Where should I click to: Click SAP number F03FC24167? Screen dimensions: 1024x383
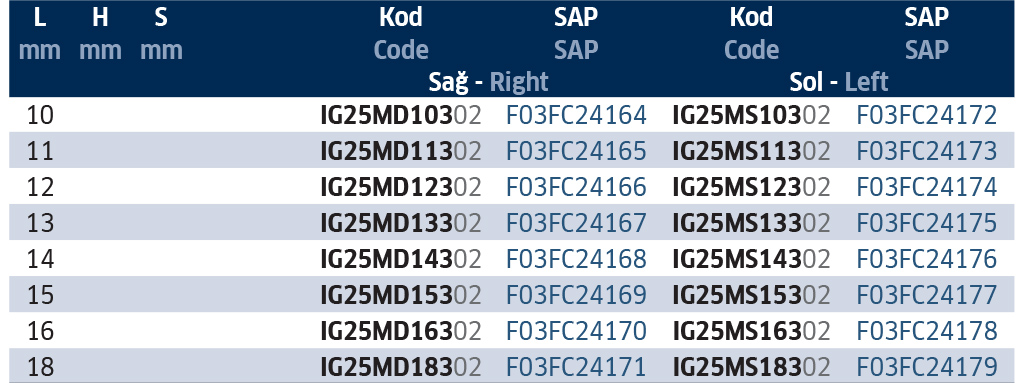coord(577,224)
